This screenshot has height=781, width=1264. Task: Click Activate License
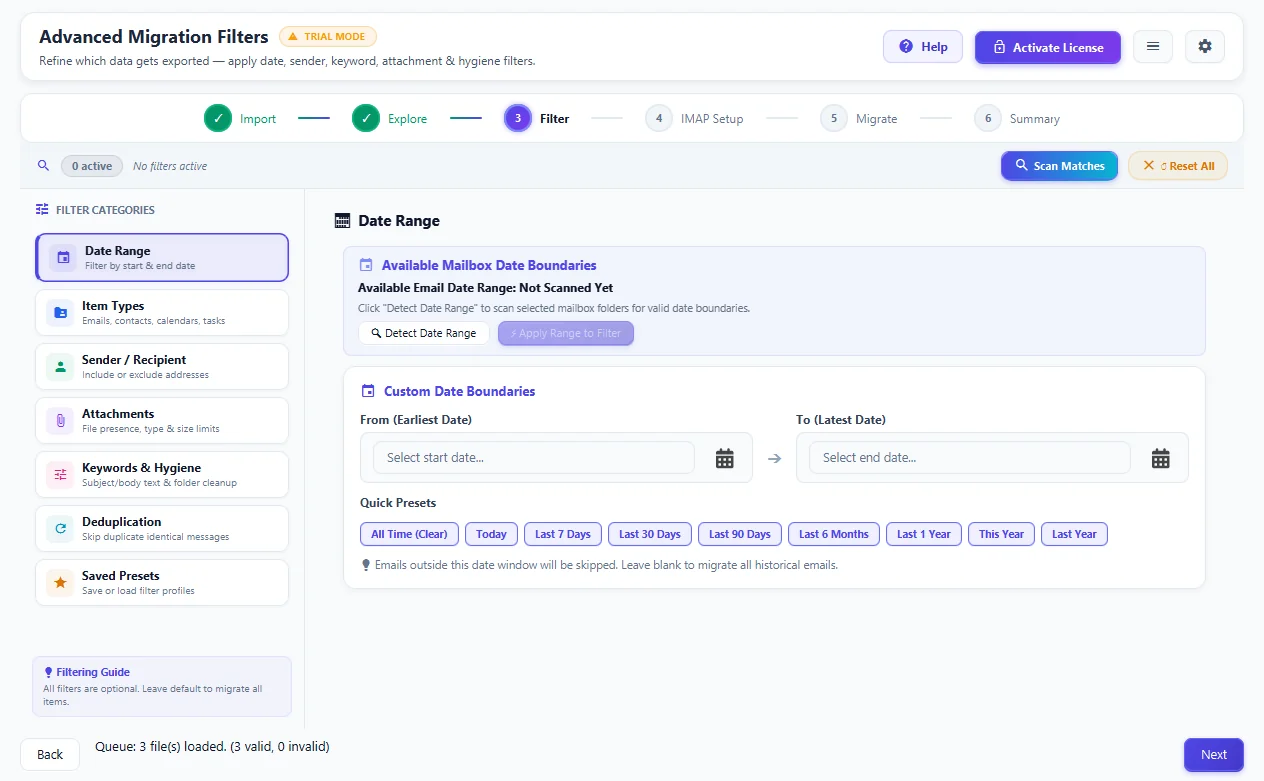[x=1048, y=47]
